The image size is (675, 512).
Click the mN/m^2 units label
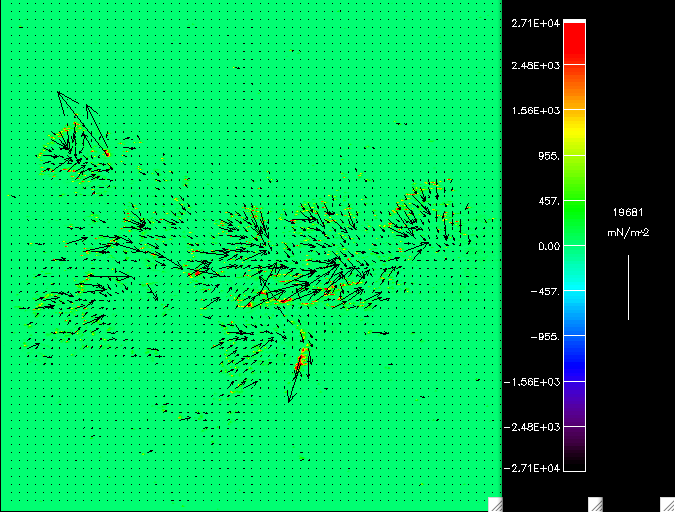click(628, 233)
